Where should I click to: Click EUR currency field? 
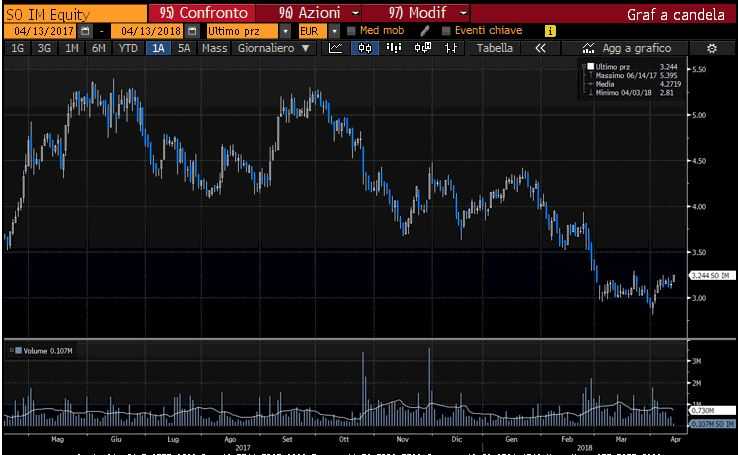(x=312, y=32)
